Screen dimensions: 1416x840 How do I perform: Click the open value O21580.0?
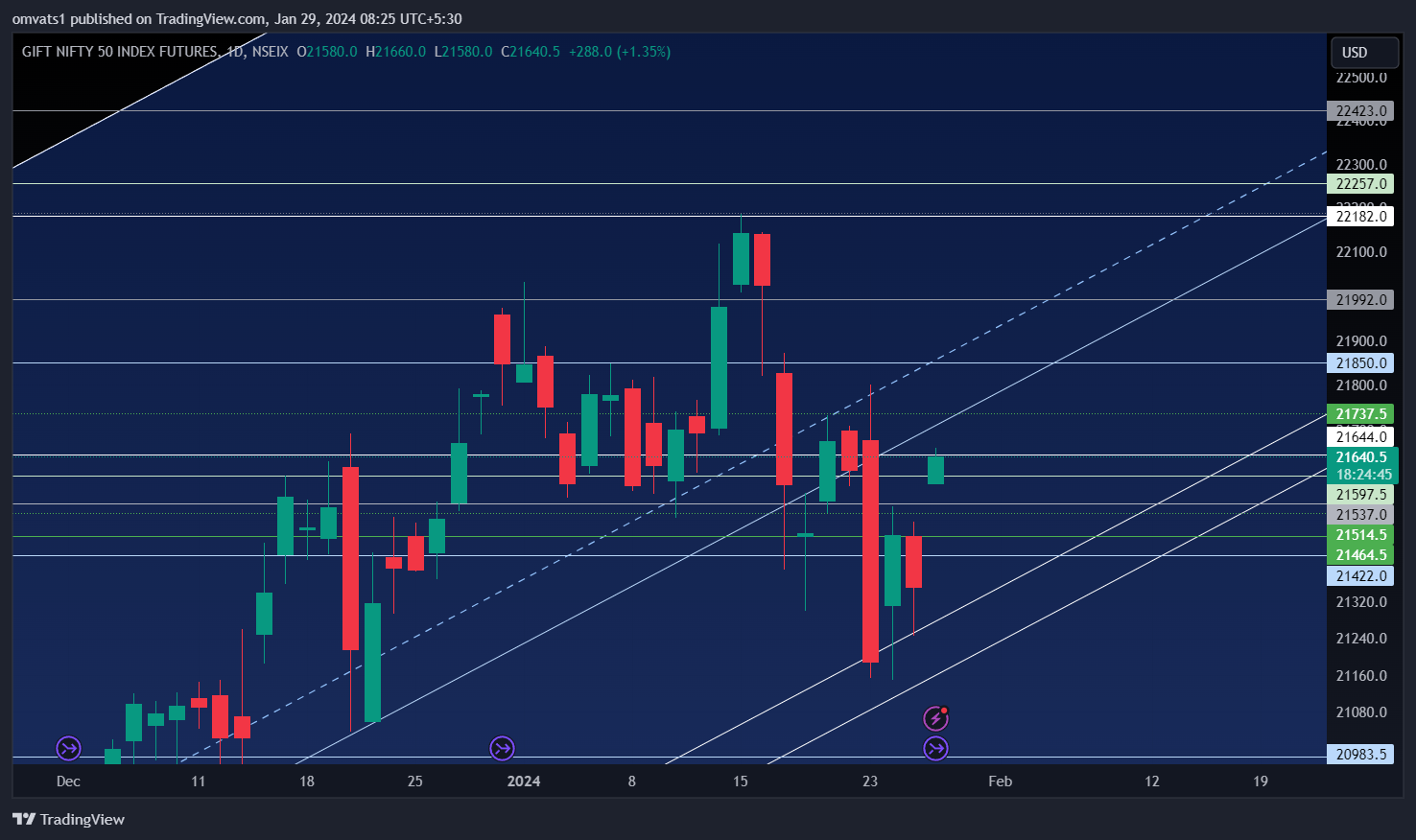[x=327, y=52]
